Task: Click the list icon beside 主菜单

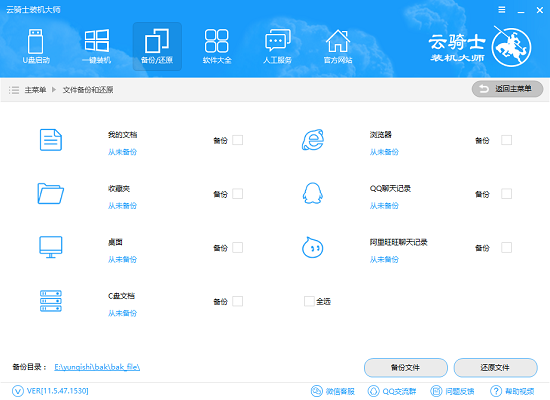Action: click(x=14, y=90)
